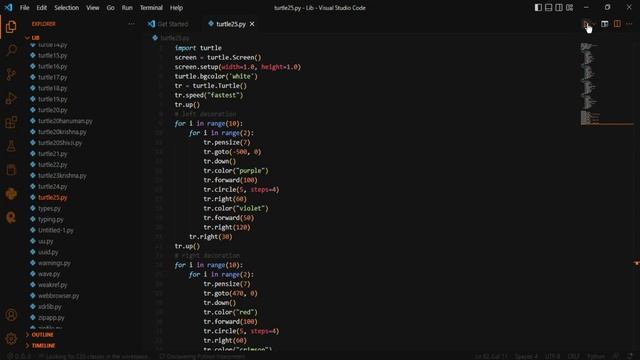Screen dimensions: 640x360
Task: Open the Selection menu
Action: [67, 8]
